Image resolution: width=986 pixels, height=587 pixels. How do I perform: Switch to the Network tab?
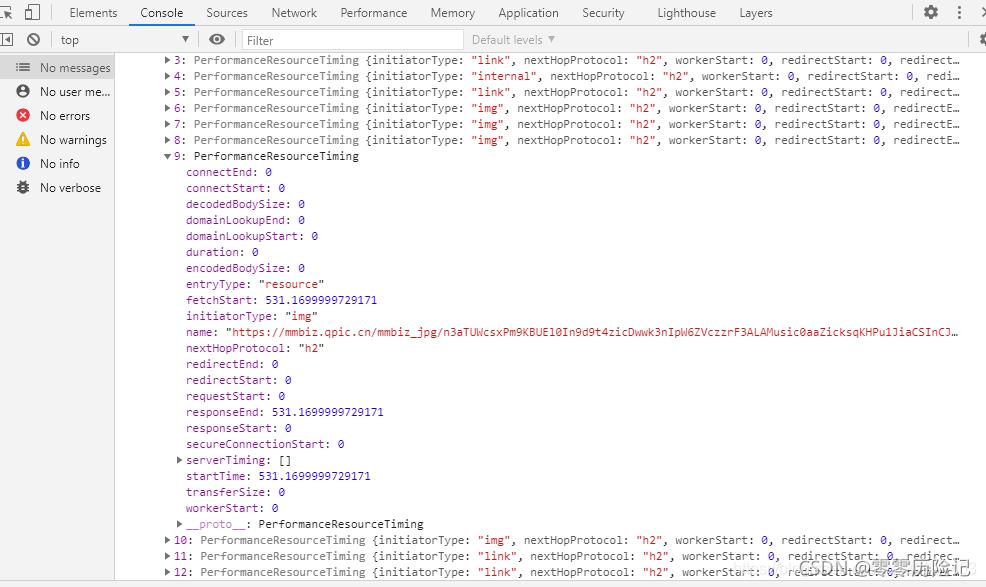coord(294,13)
